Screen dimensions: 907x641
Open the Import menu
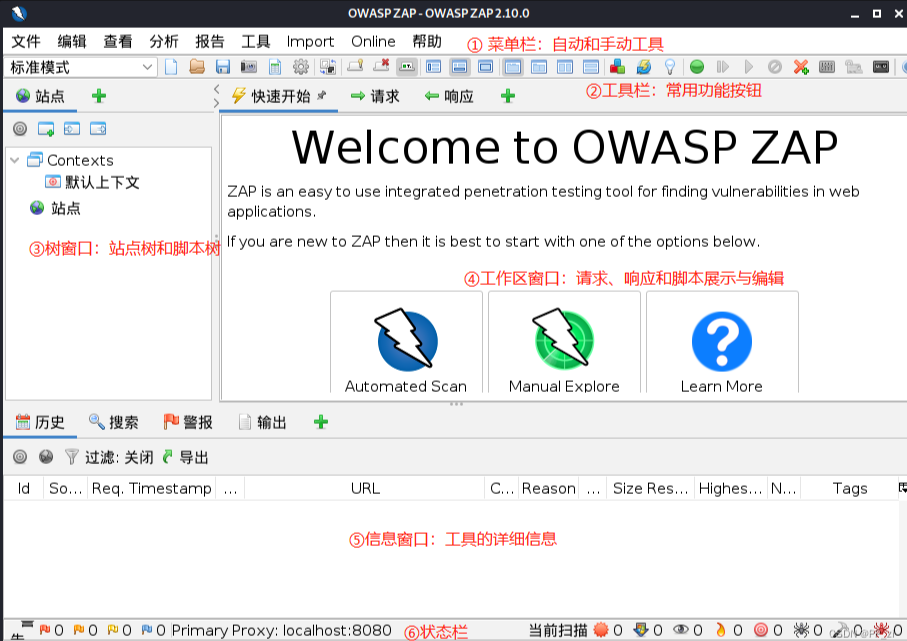point(310,42)
